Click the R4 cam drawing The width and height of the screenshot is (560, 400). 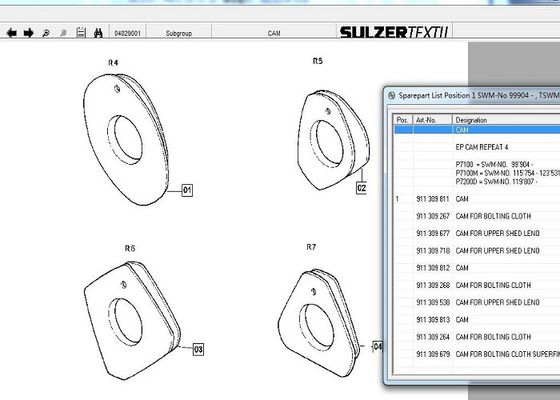(126, 140)
